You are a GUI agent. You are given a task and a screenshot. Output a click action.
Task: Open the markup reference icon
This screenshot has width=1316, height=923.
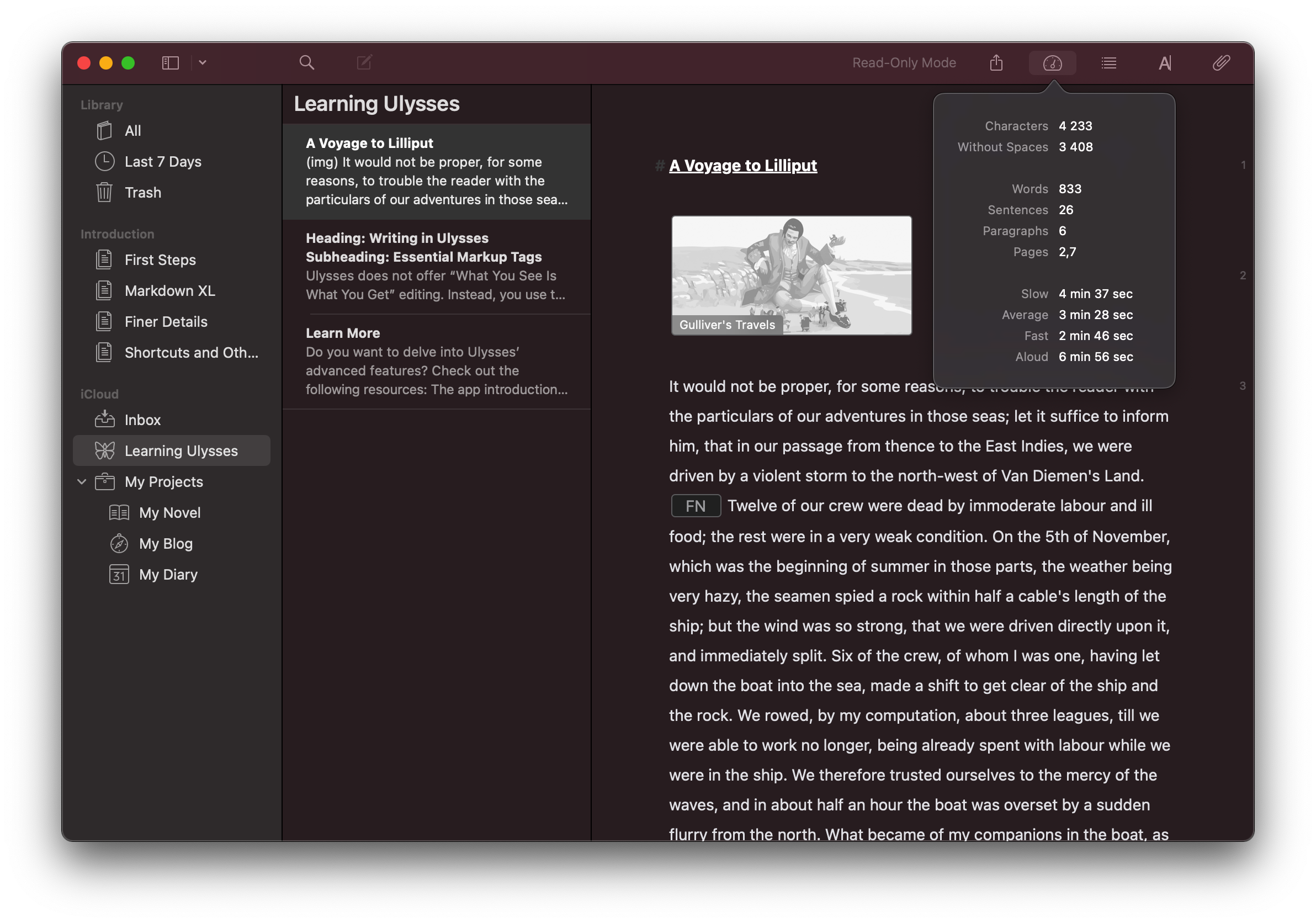click(x=1165, y=62)
